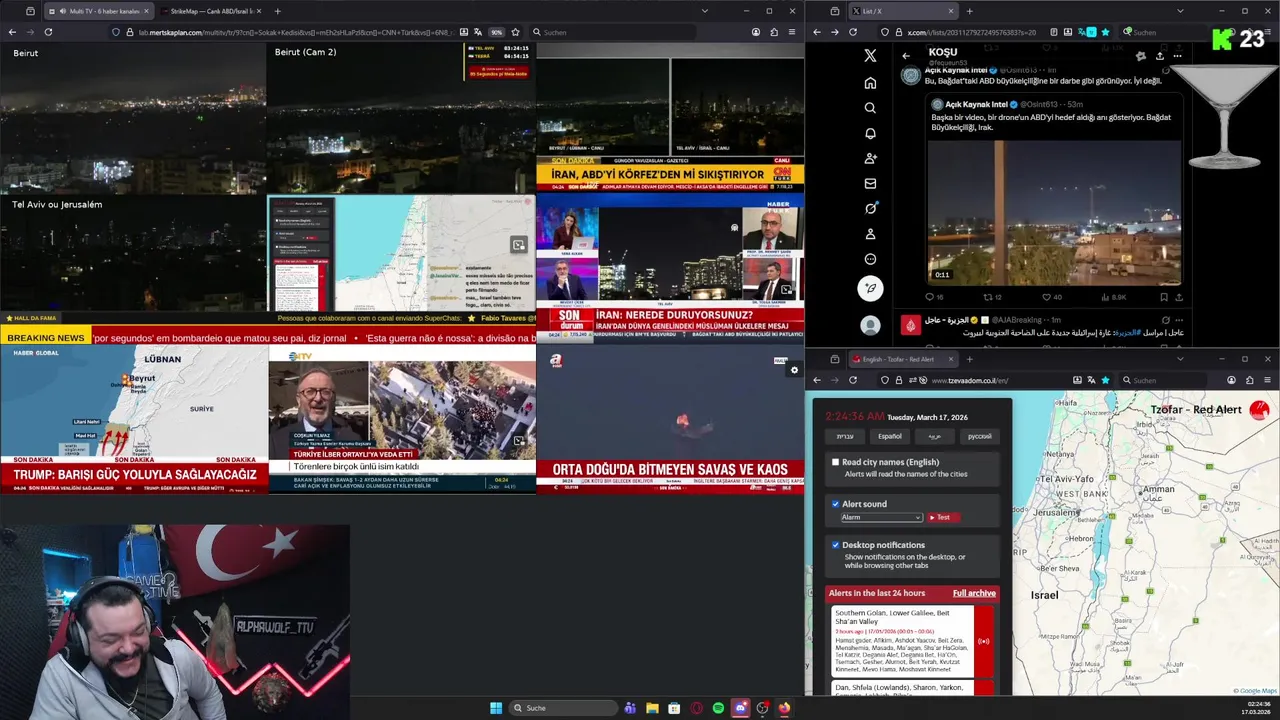The height and width of the screenshot is (720, 1280).
Task: Uncheck the Alert sound checkbox
Action: (836, 504)
